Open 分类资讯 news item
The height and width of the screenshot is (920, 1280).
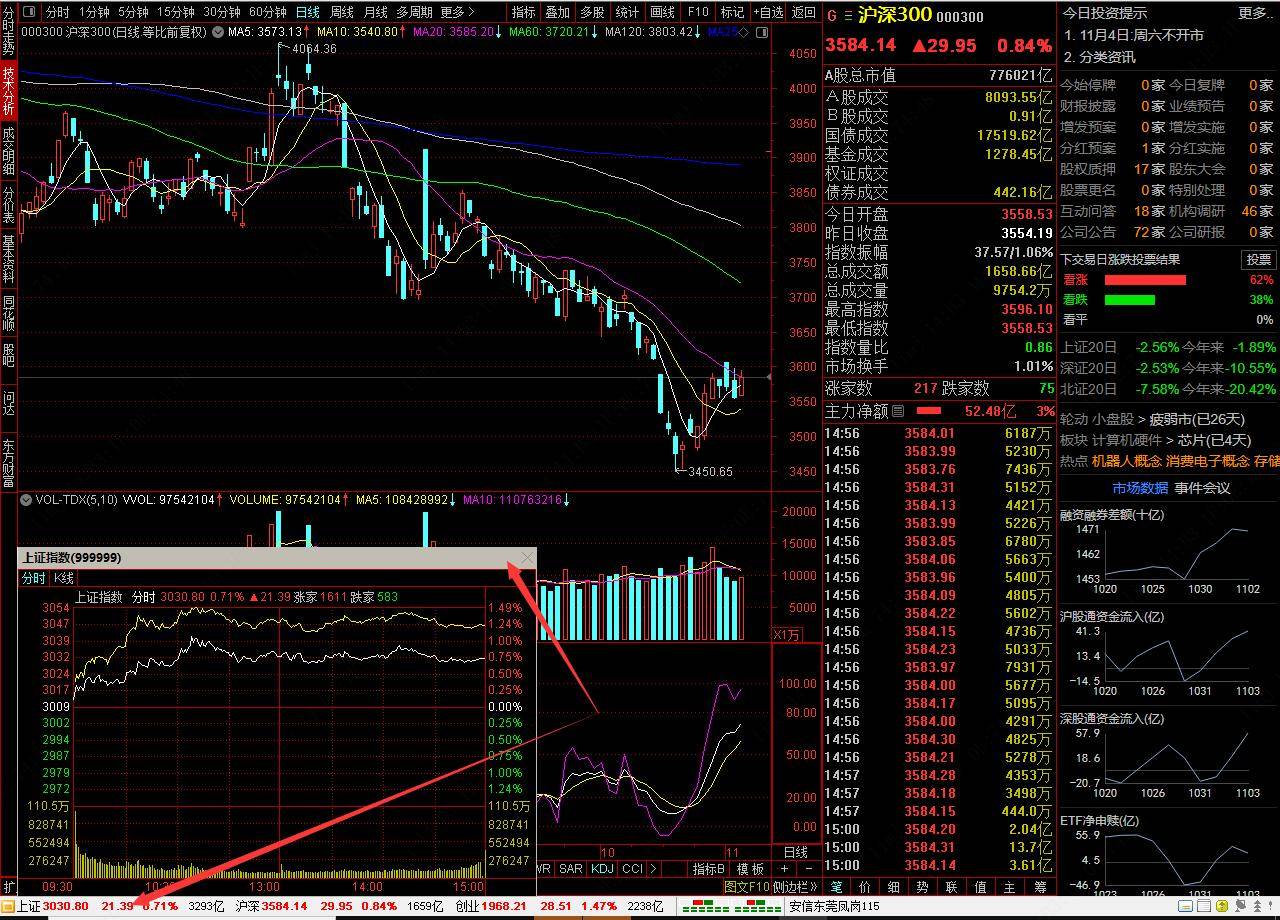click(x=1107, y=57)
